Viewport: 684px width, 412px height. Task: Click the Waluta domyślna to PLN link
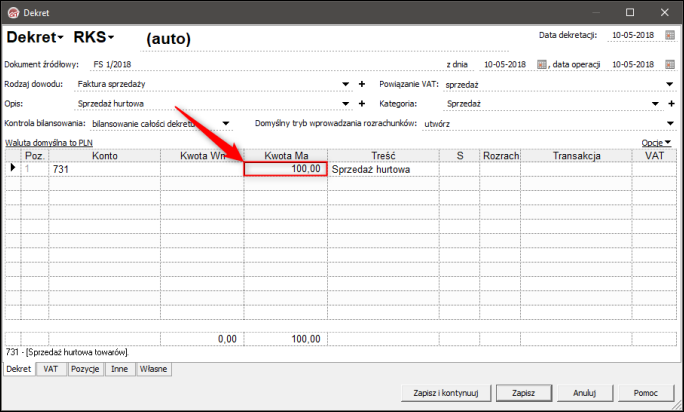click(49, 143)
